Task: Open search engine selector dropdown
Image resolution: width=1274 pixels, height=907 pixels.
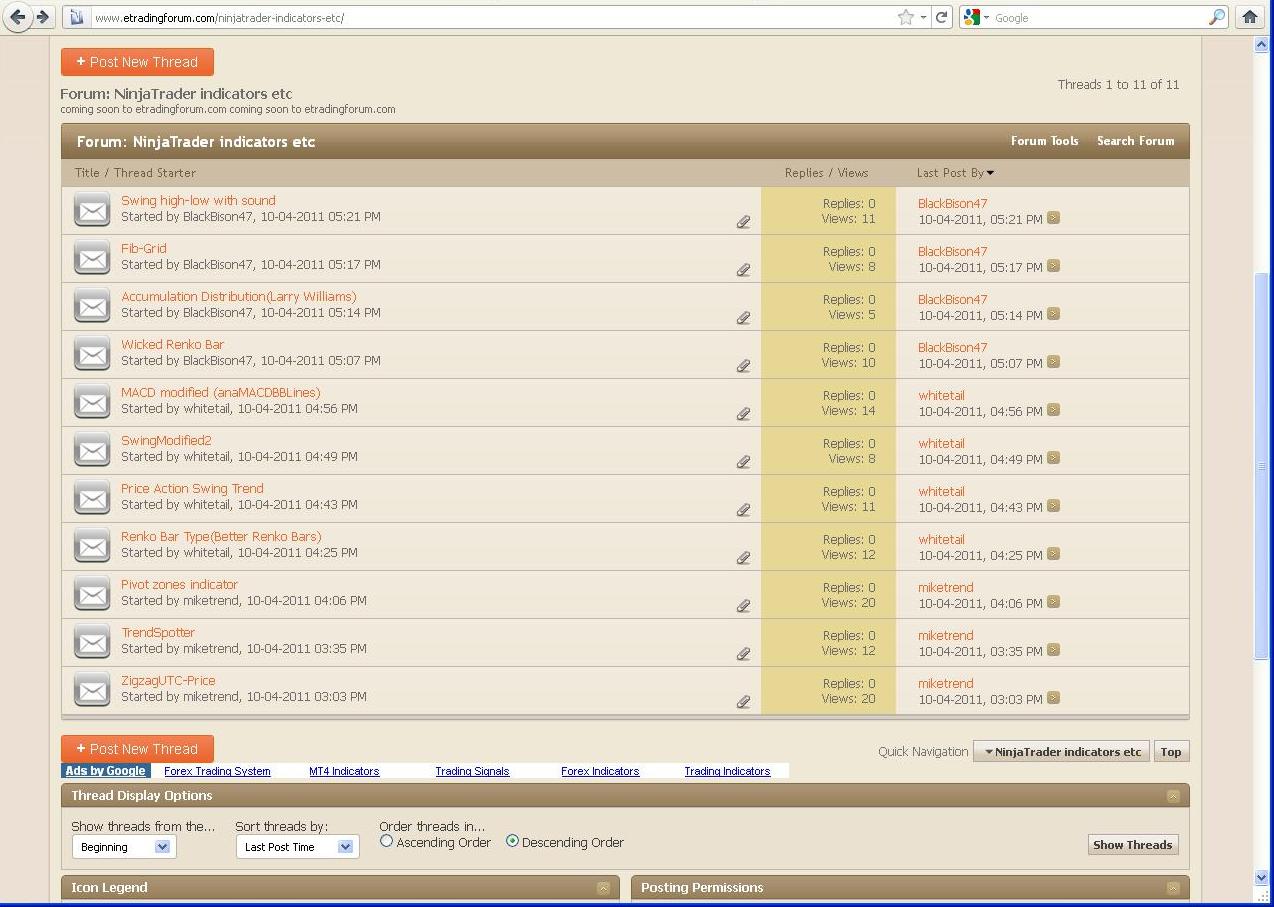Action: pos(976,17)
